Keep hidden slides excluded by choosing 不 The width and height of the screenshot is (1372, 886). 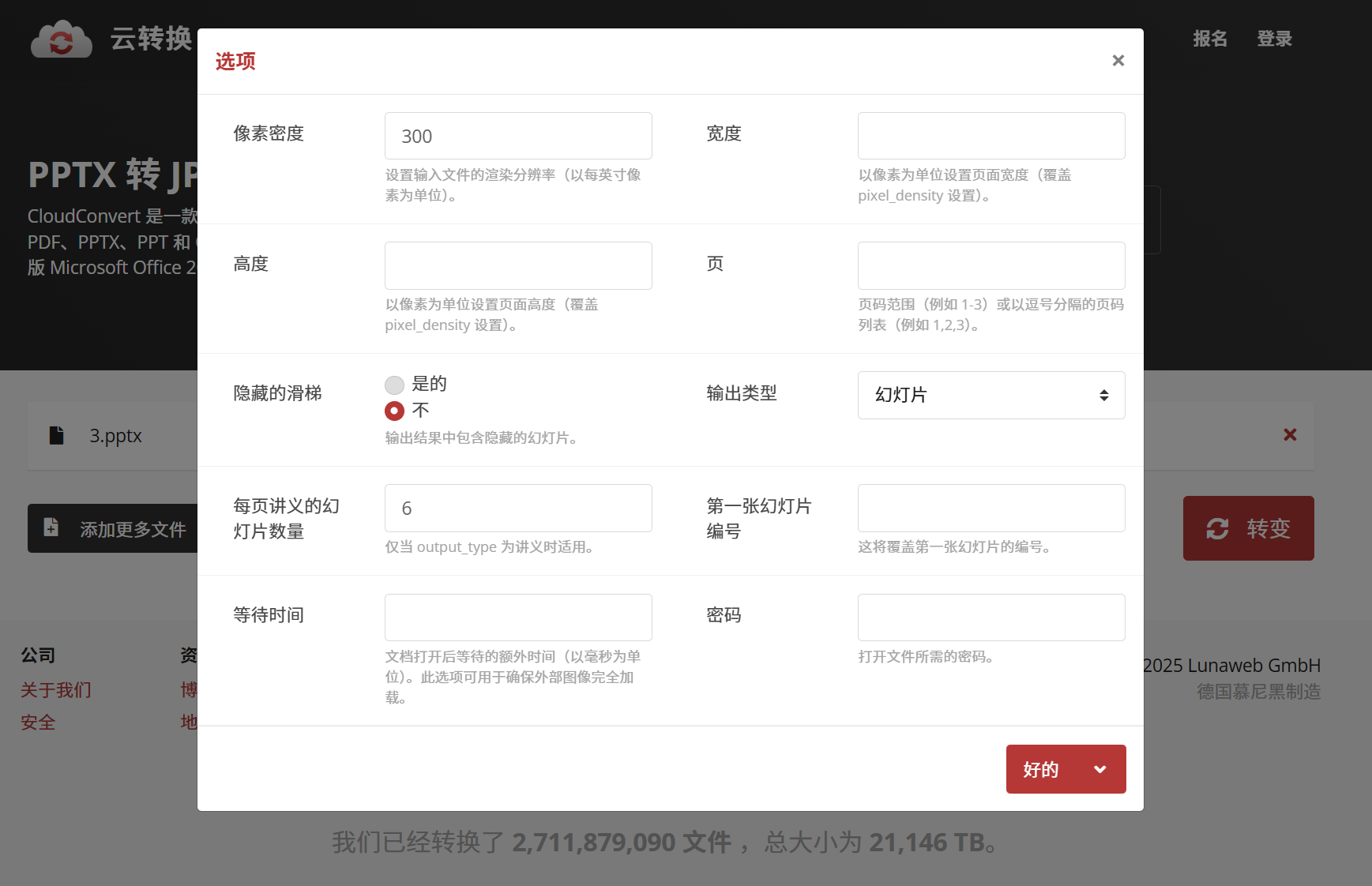tap(394, 411)
